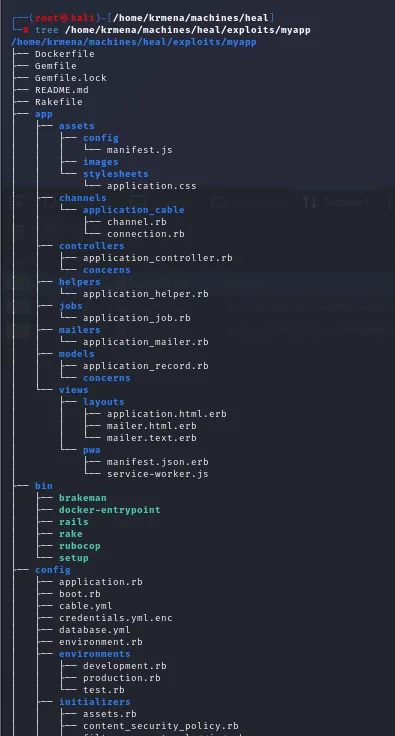The height and width of the screenshot is (736, 395).
Task: Click the cable.yml file name
Action: [86, 606]
